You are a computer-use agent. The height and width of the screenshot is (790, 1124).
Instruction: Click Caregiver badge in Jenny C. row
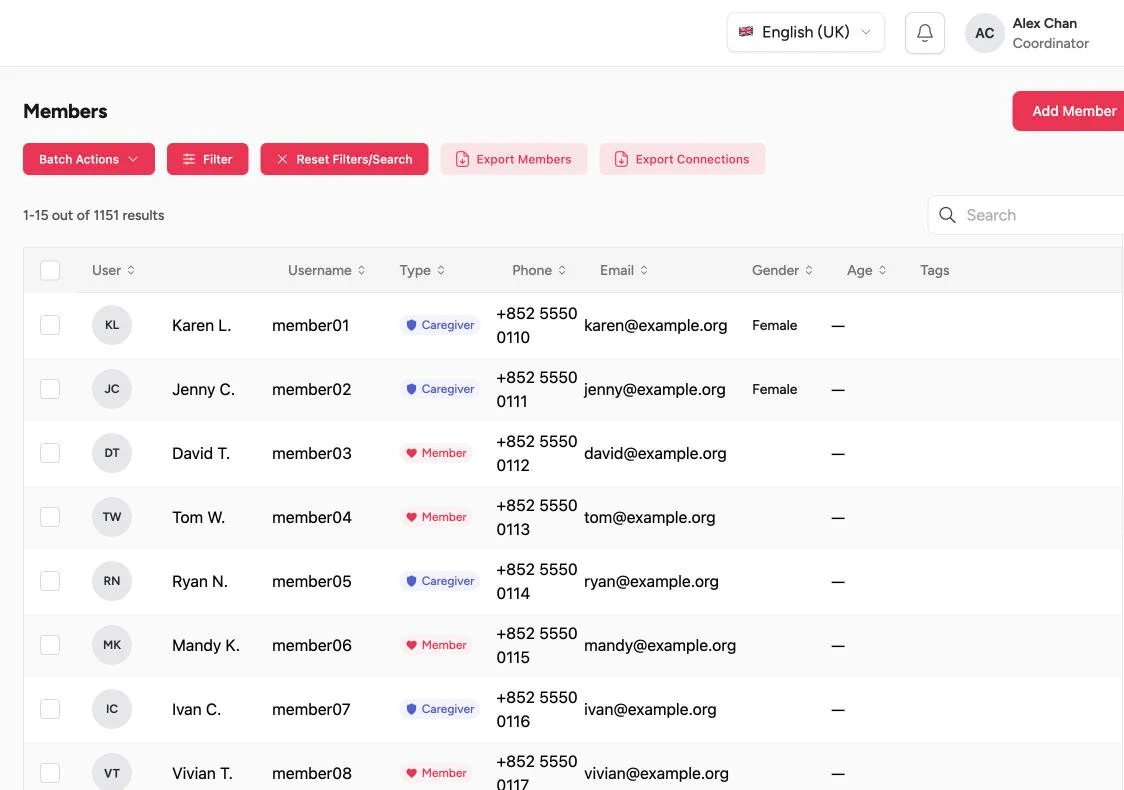click(x=439, y=389)
